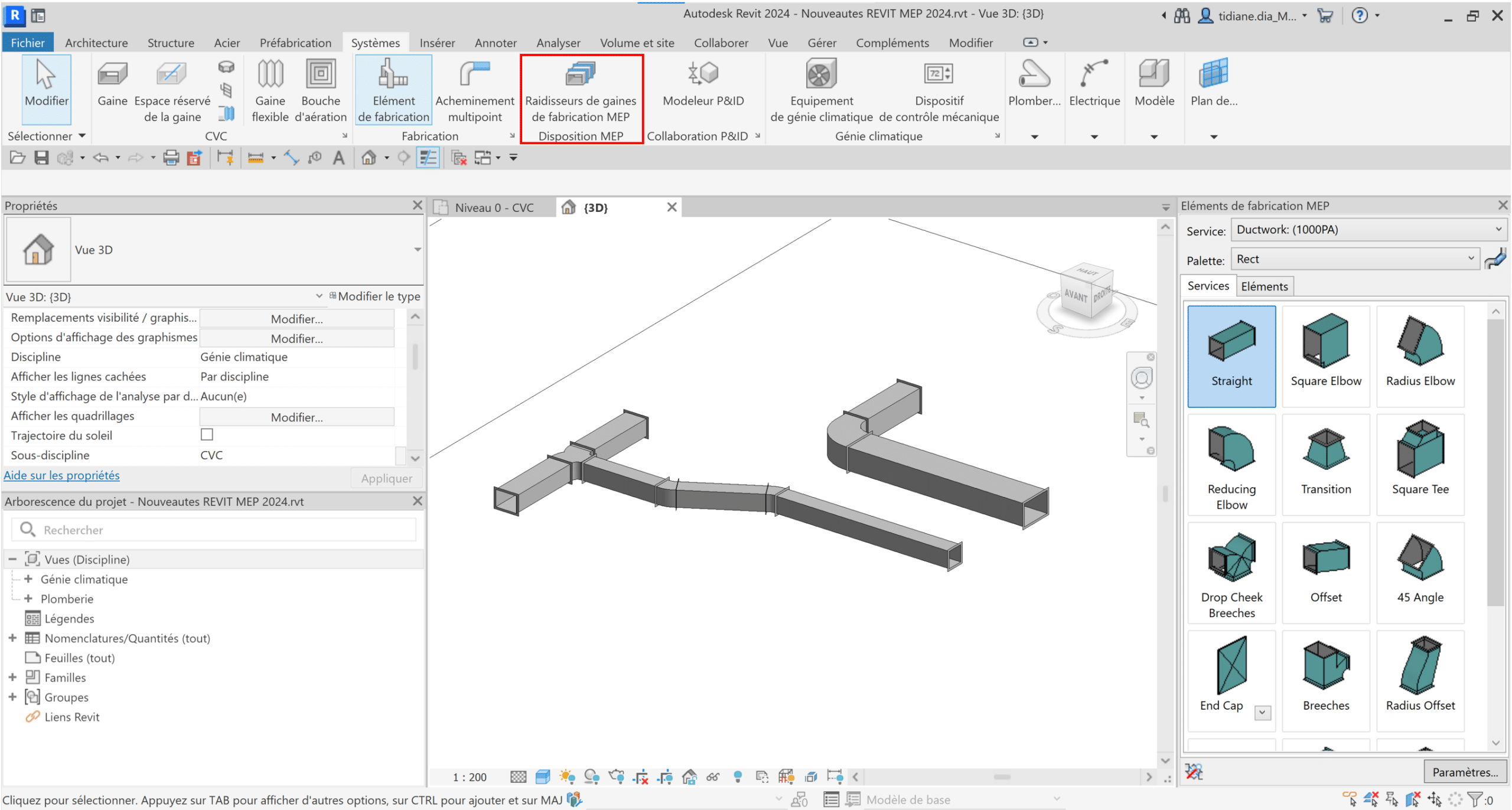This screenshot has width=1512, height=810.
Task: Enable the Trajectoire du soleil checkbox
Action: pyautogui.click(x=207, y=435)
